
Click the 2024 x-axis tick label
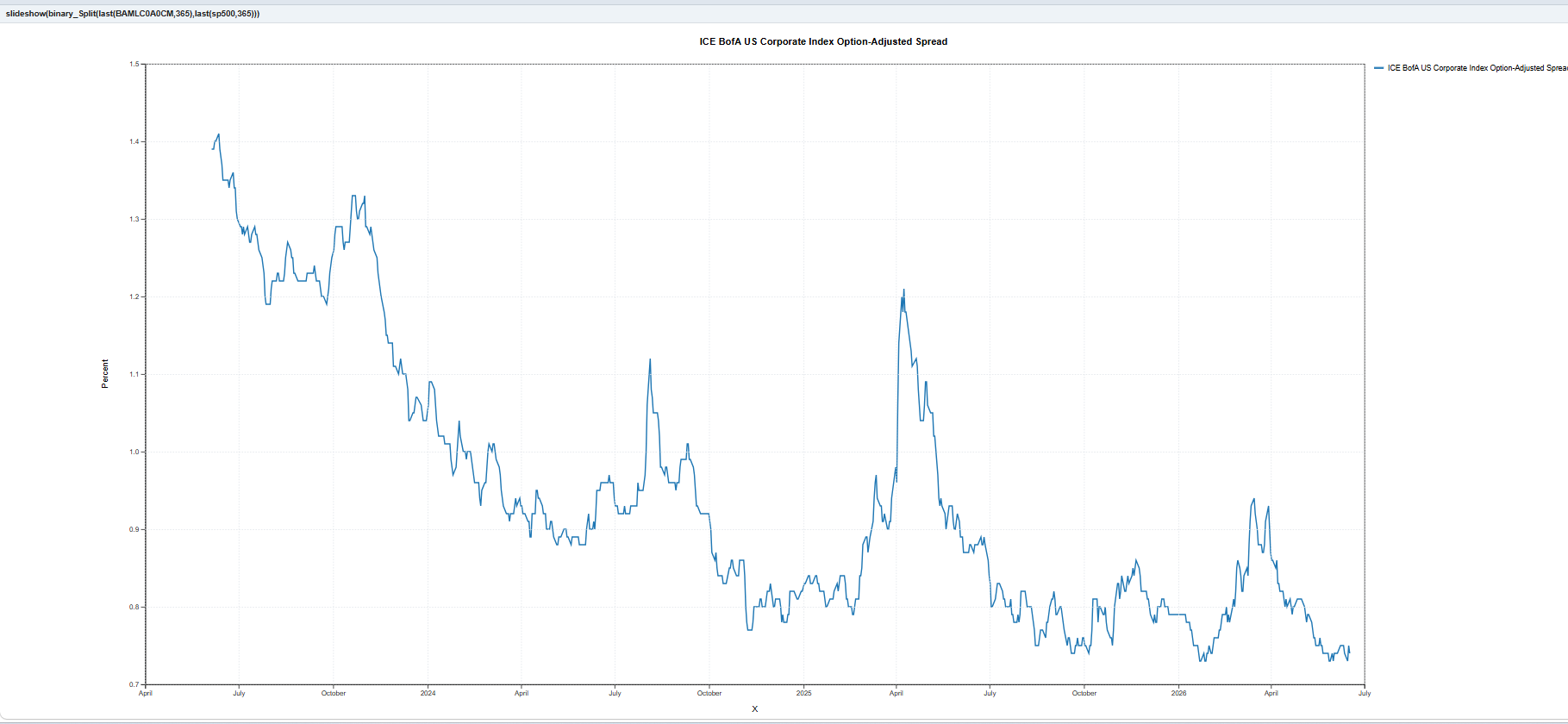tap(428, 693)
